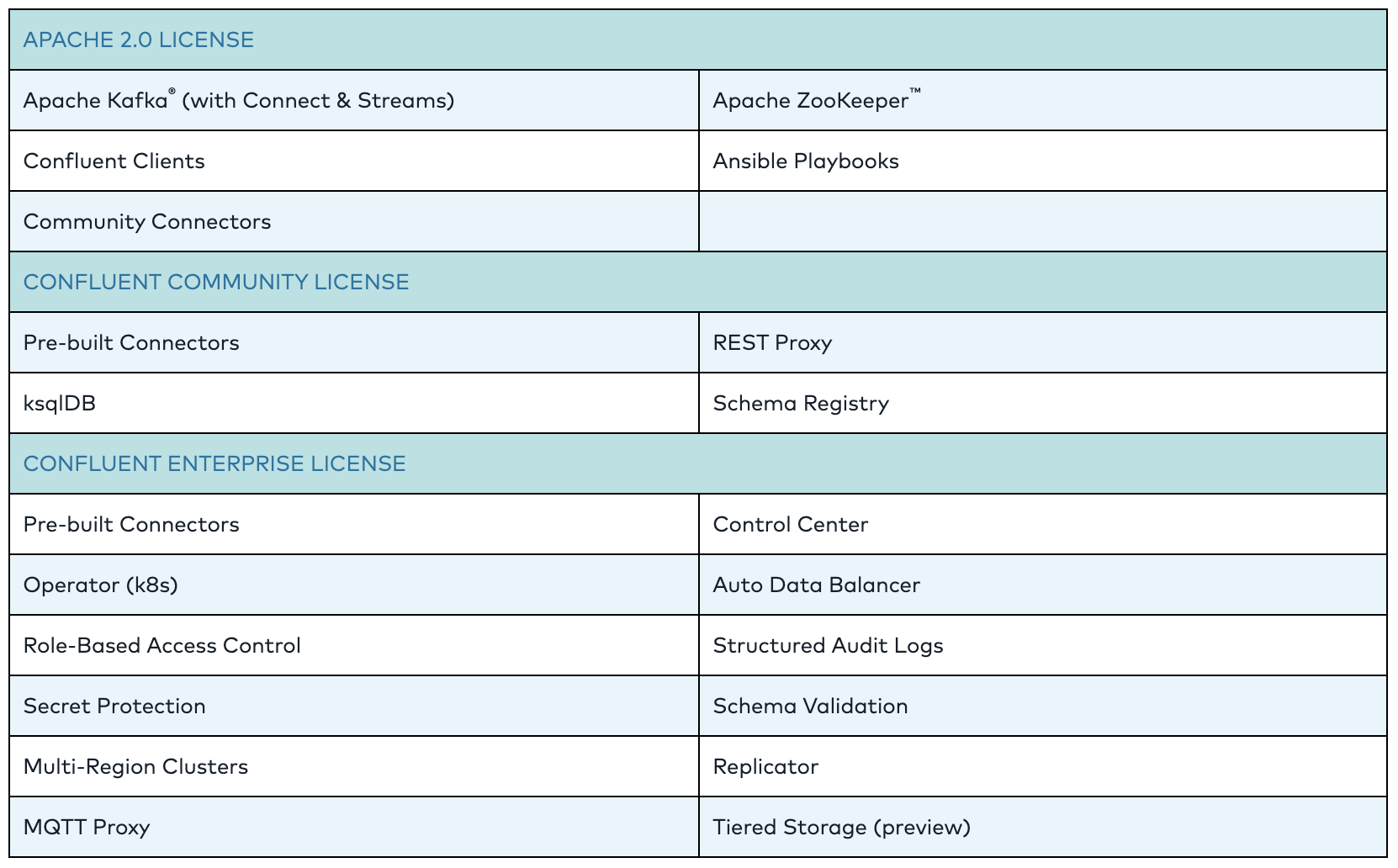Select the Structured Audit Logs cell

(x=829, y=646)
